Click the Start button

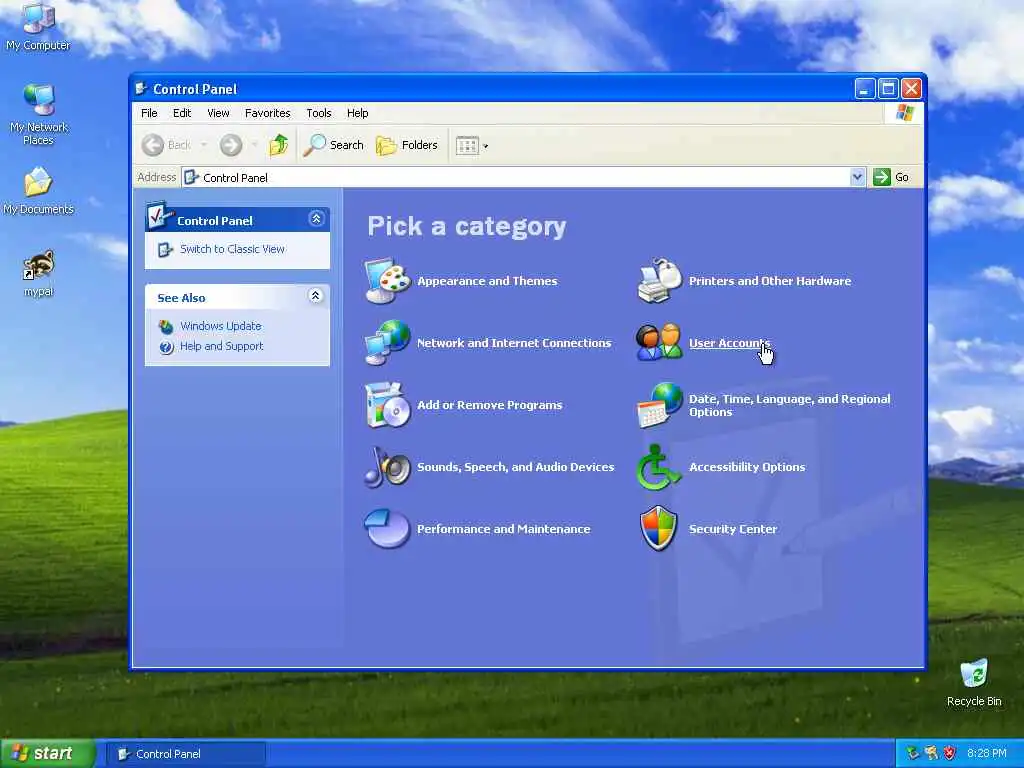47,754
